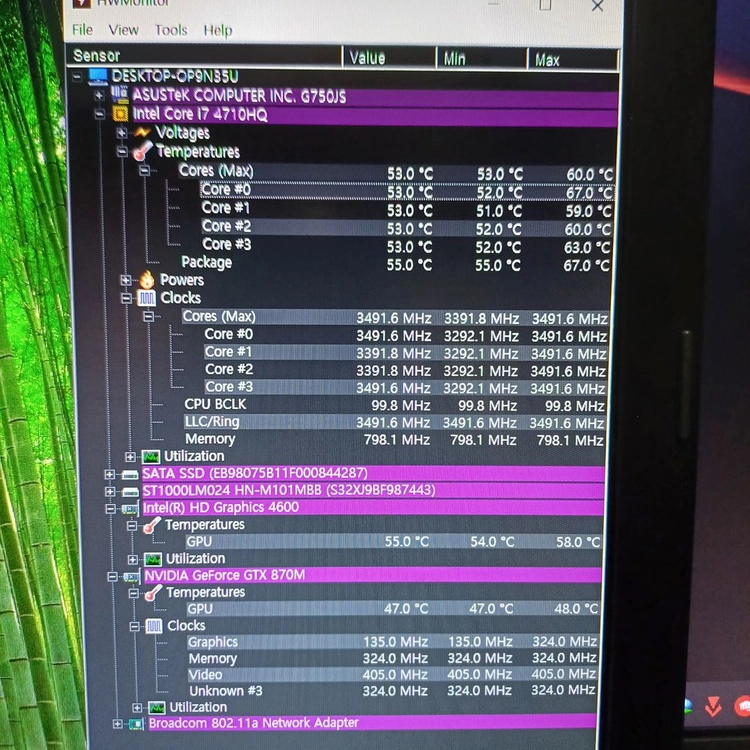Click the flame icon beside Powers

(147, 279)
